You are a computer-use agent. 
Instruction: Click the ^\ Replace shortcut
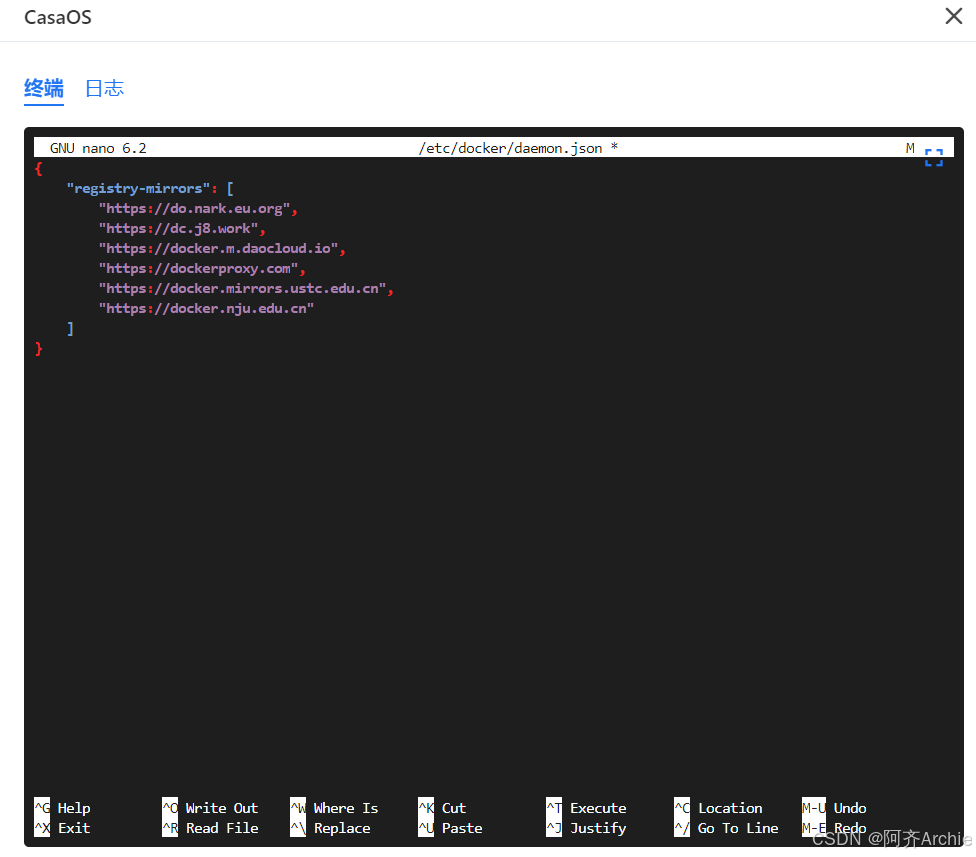click(331, 828)
